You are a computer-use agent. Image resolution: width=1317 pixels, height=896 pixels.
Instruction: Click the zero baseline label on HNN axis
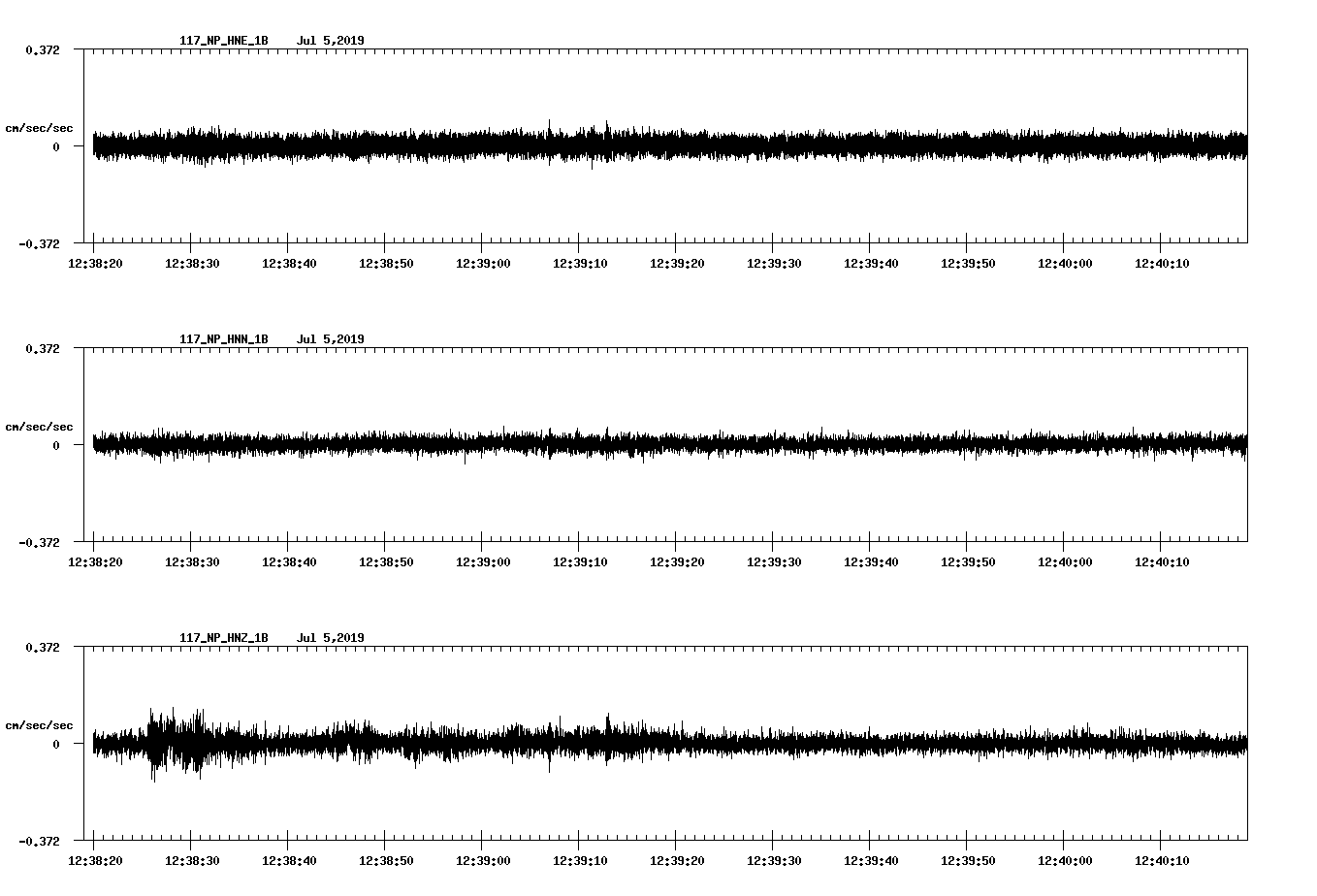click(56, 446)
